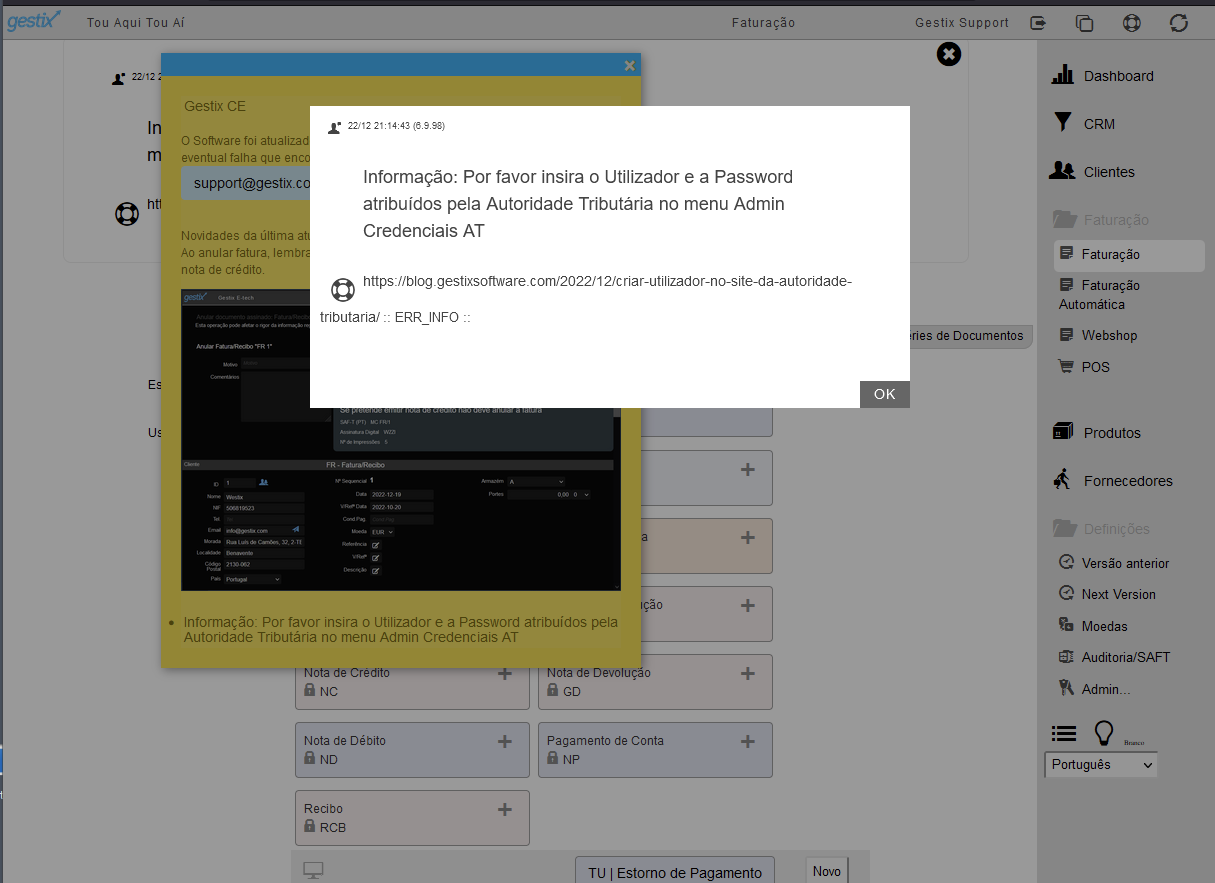Click support@gestix email in yellow notice
Screen dimensions: 1215x883
coord(252,183)
